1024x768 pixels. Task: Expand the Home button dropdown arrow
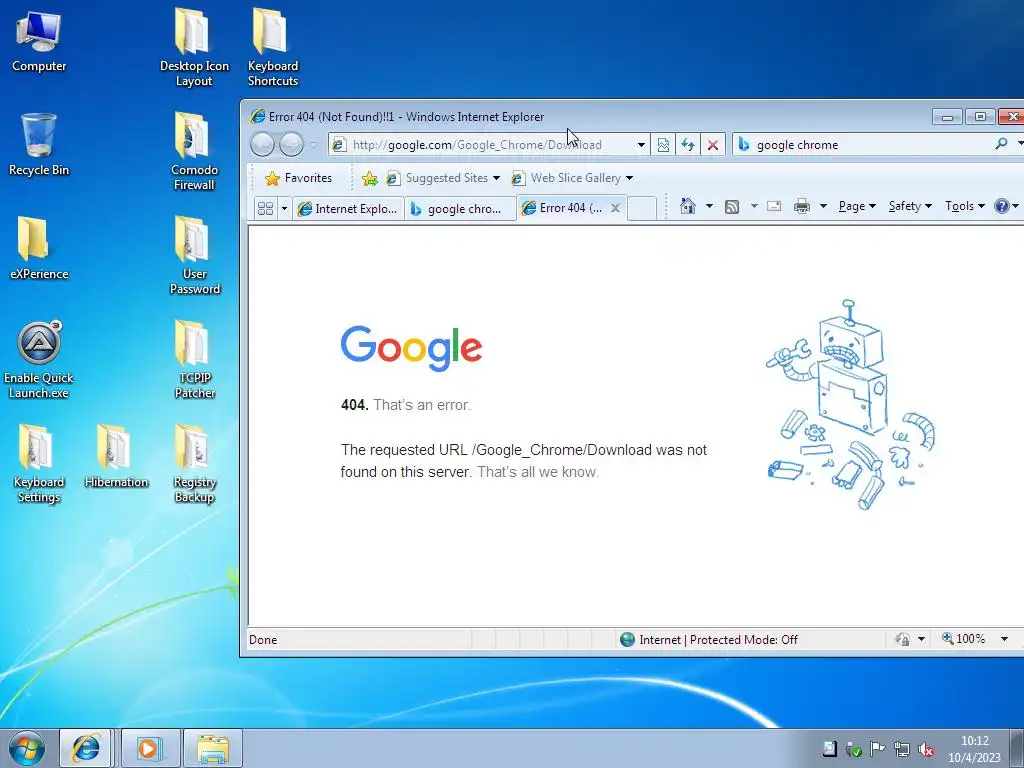[x=709, y=206]
